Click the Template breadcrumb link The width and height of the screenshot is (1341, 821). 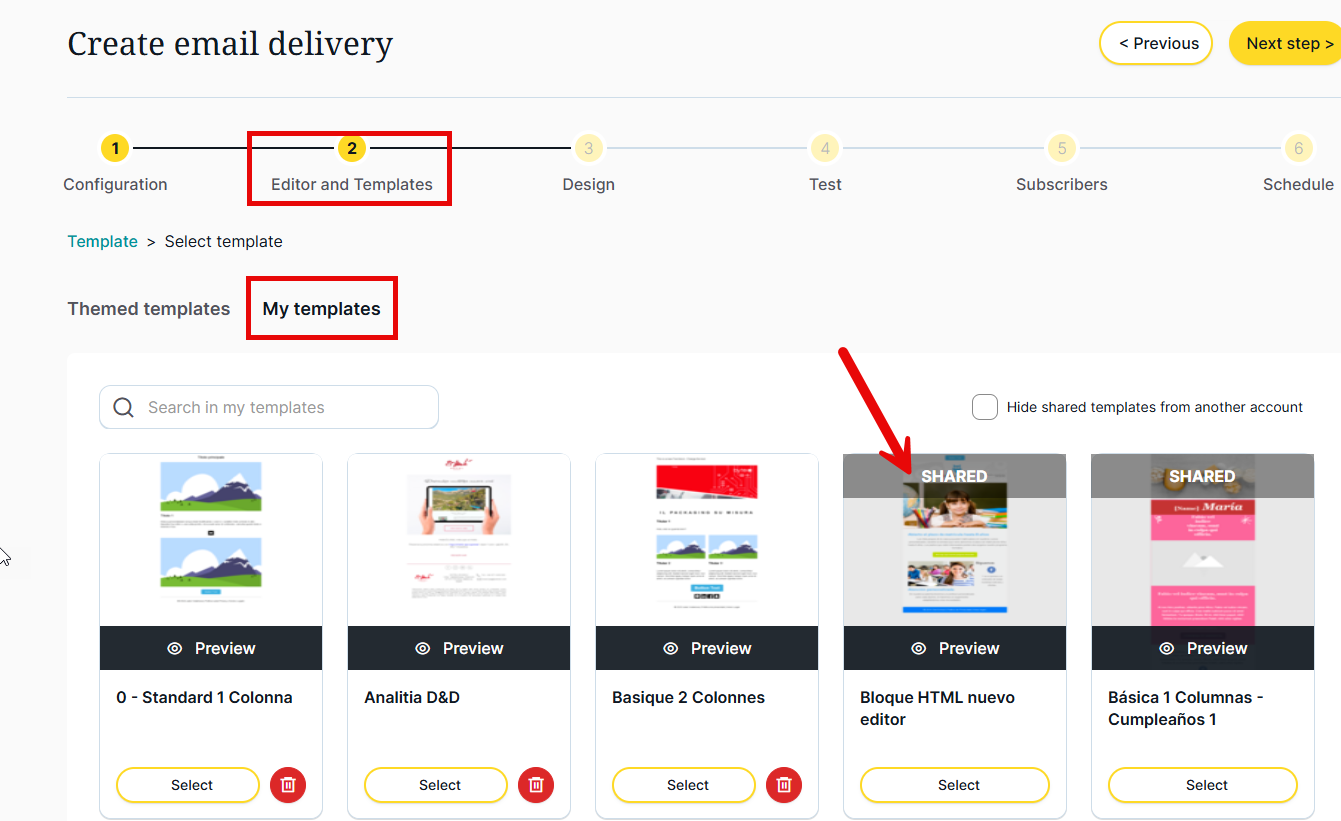click(x=102, y=241)
